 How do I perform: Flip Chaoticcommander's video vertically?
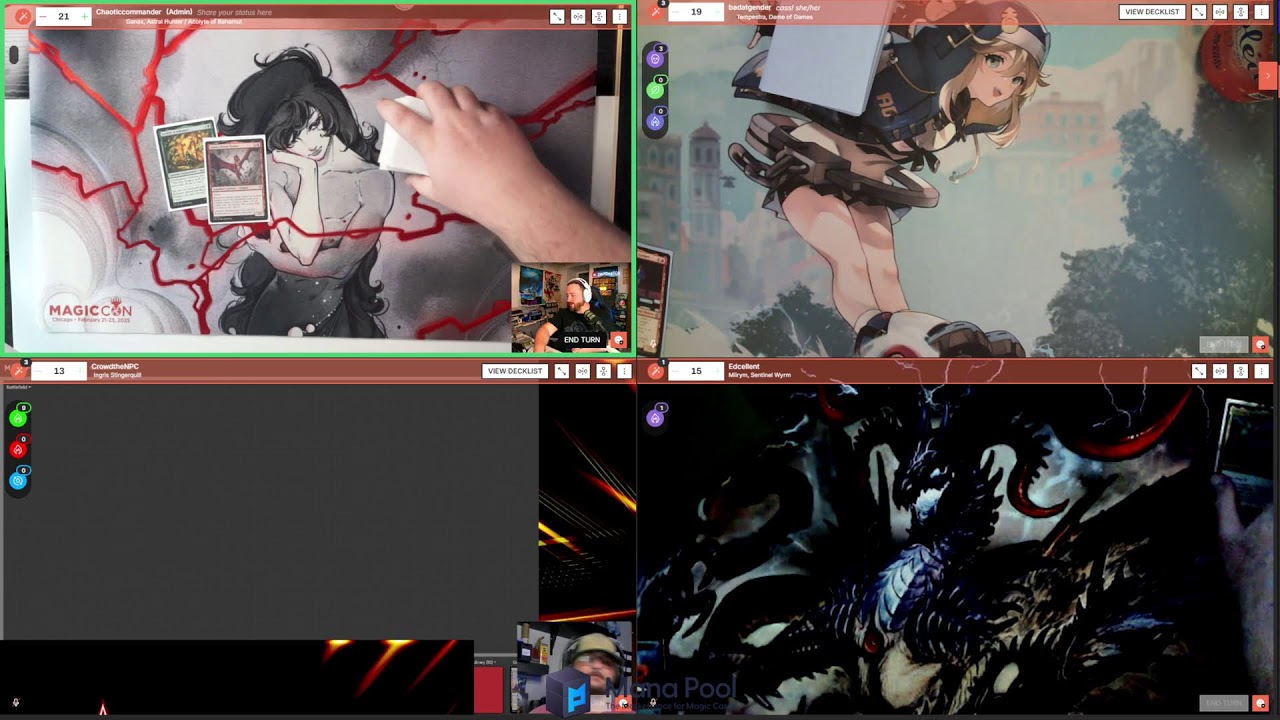[598, 16]
